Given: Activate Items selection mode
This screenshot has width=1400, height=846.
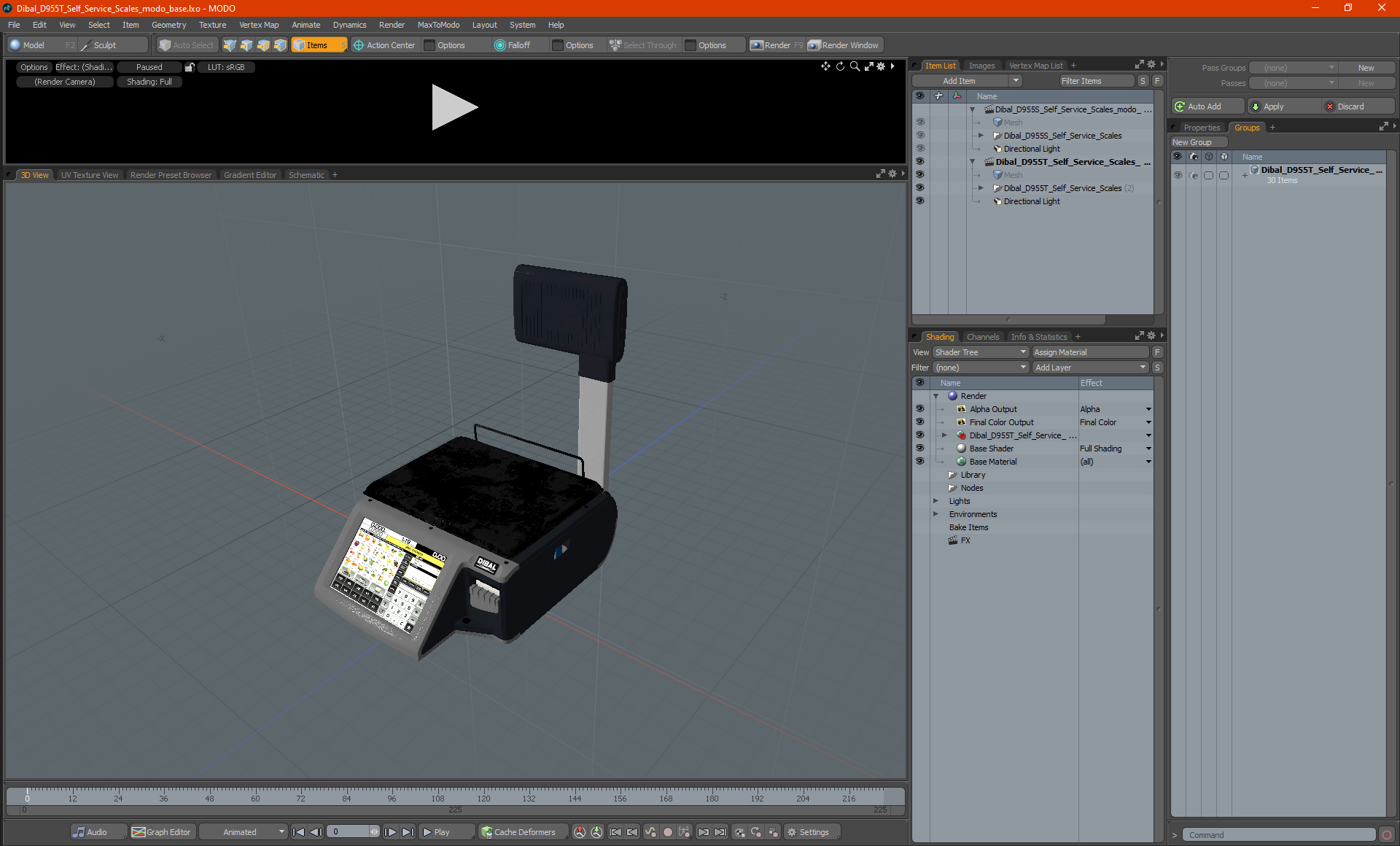Looking at the screenshot, I should point(319,45).
